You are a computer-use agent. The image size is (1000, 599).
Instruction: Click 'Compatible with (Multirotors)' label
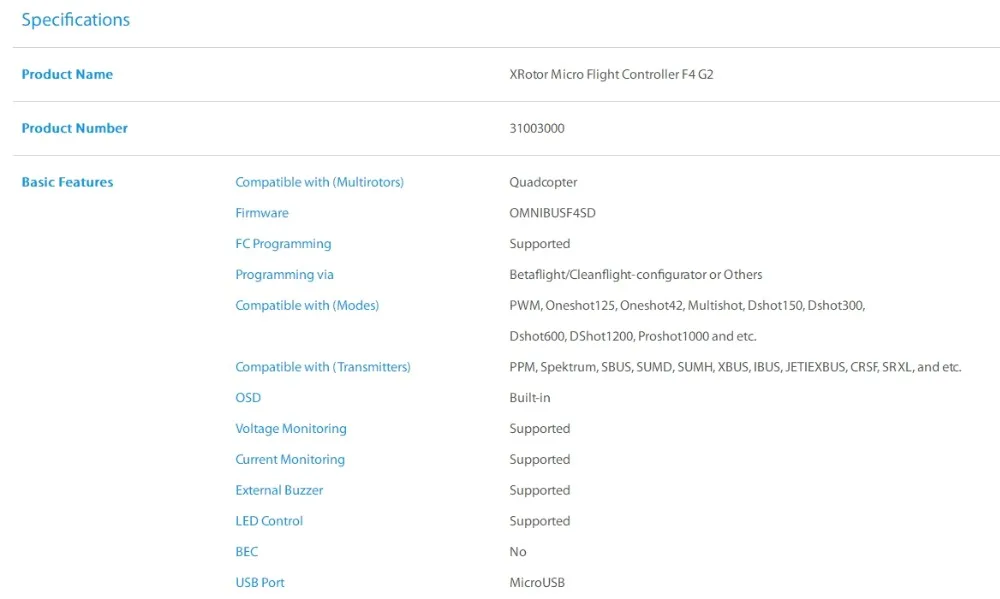coord(320,182)
